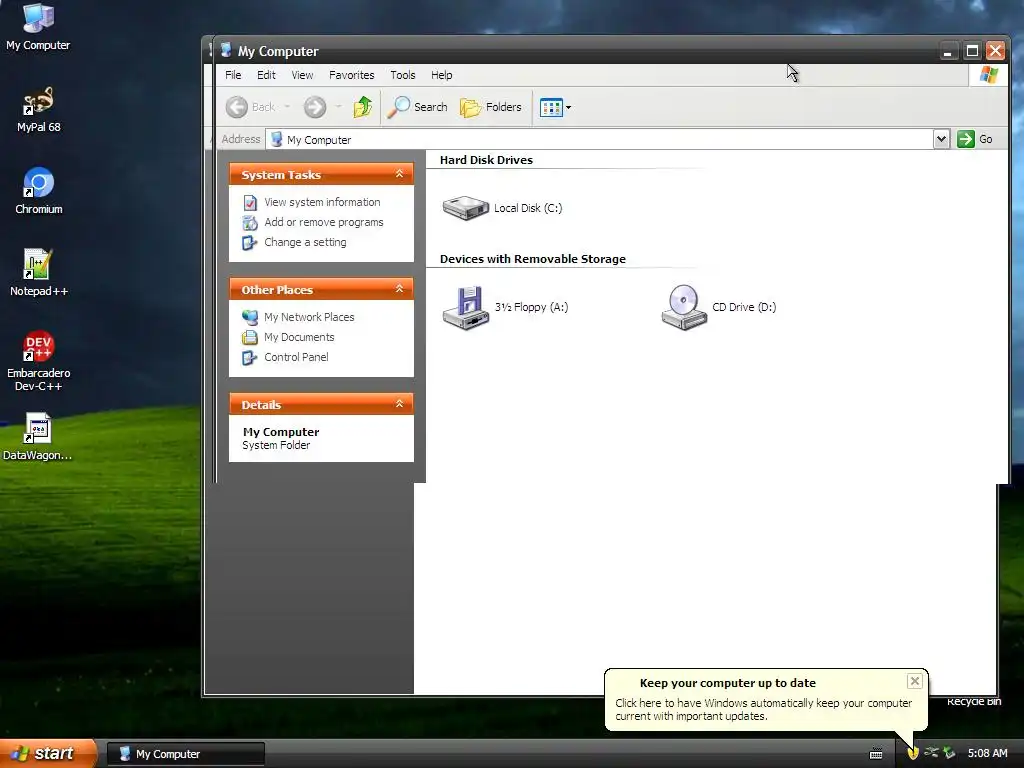This screenshot has width=1024, height=768.
Task: Collapse the Other Places panel
Action: tap(399, 289)
